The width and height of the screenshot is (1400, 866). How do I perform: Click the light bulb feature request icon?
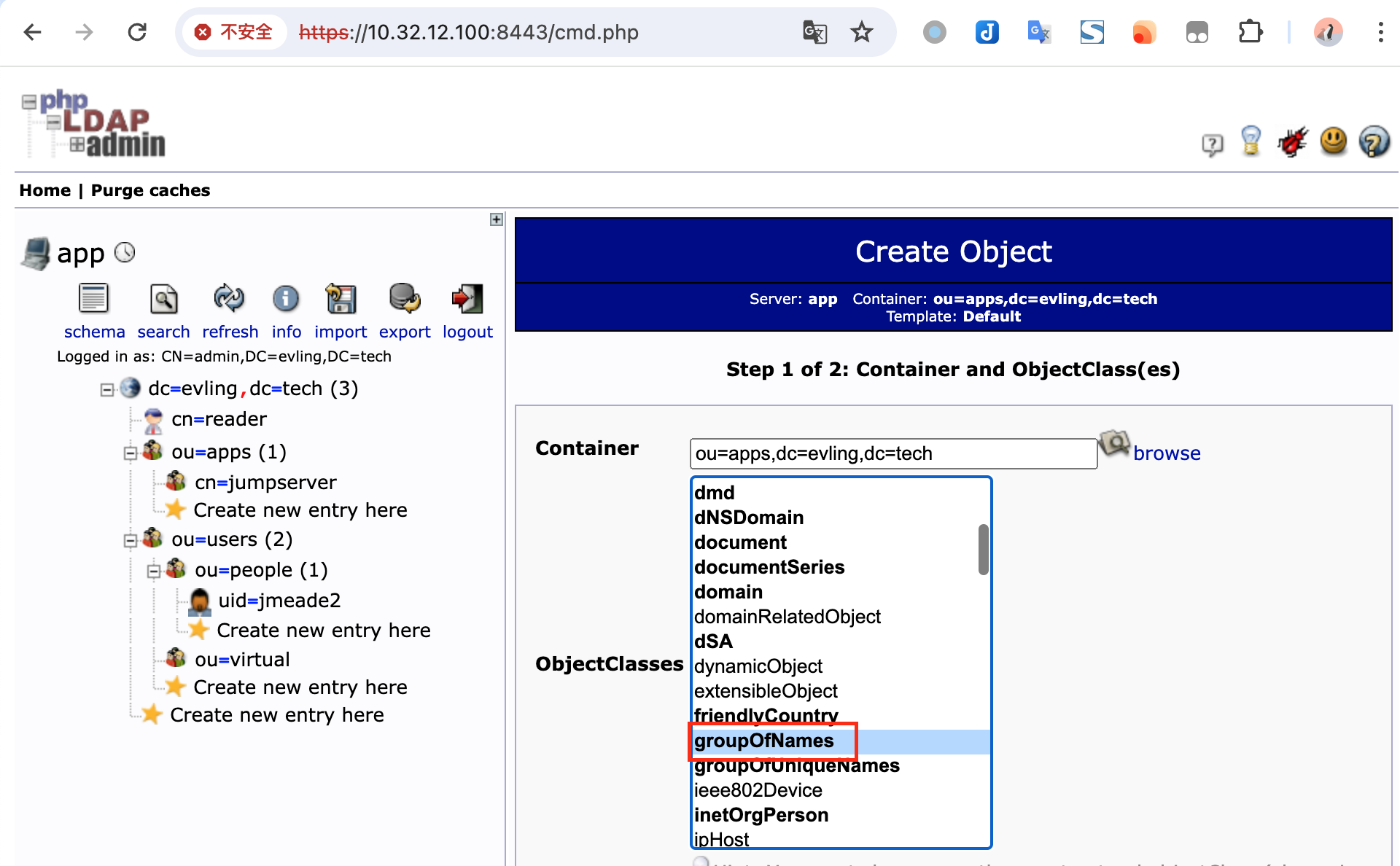pos(1251,141)
